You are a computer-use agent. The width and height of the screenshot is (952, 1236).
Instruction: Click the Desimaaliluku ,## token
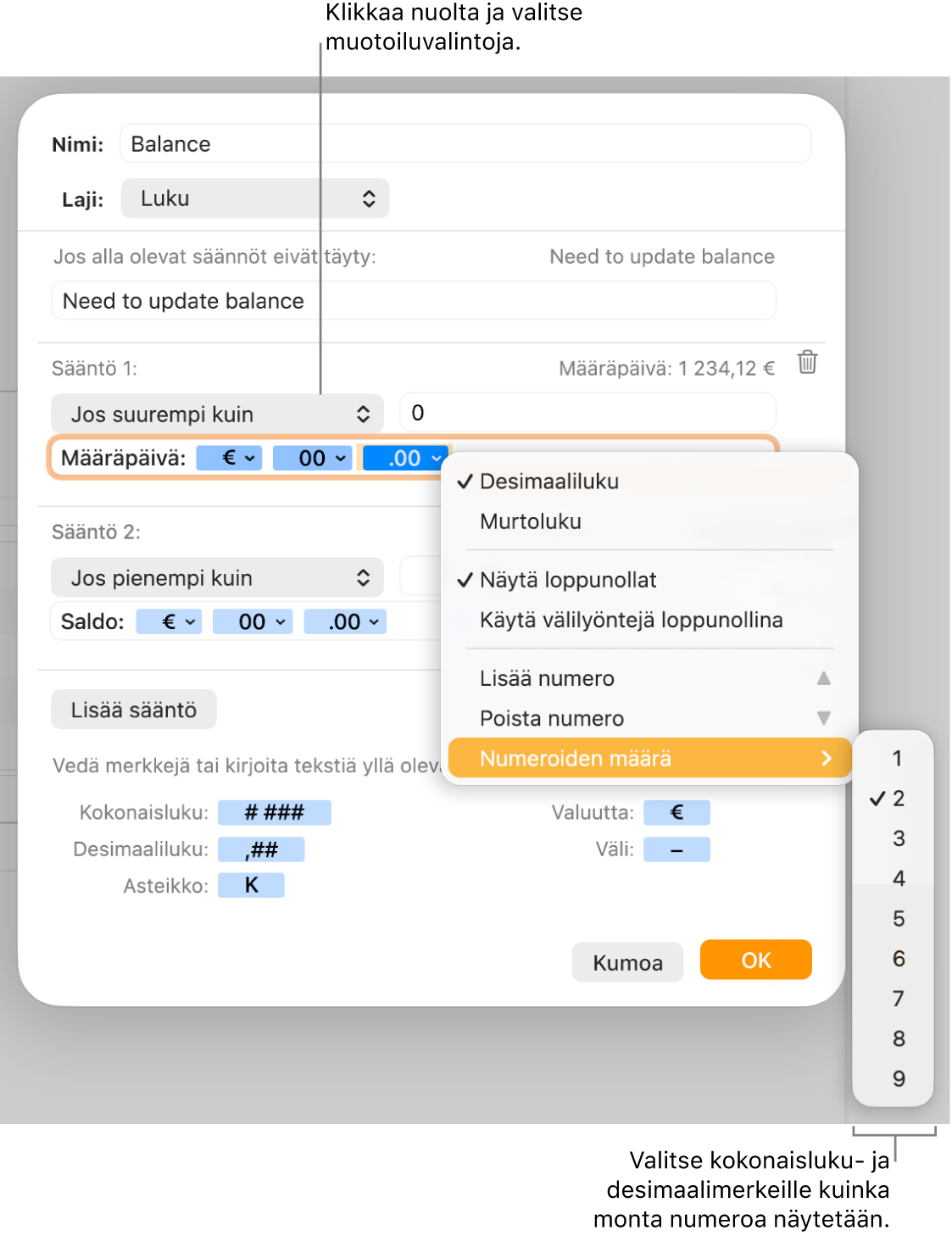click(x=261, y=849)
